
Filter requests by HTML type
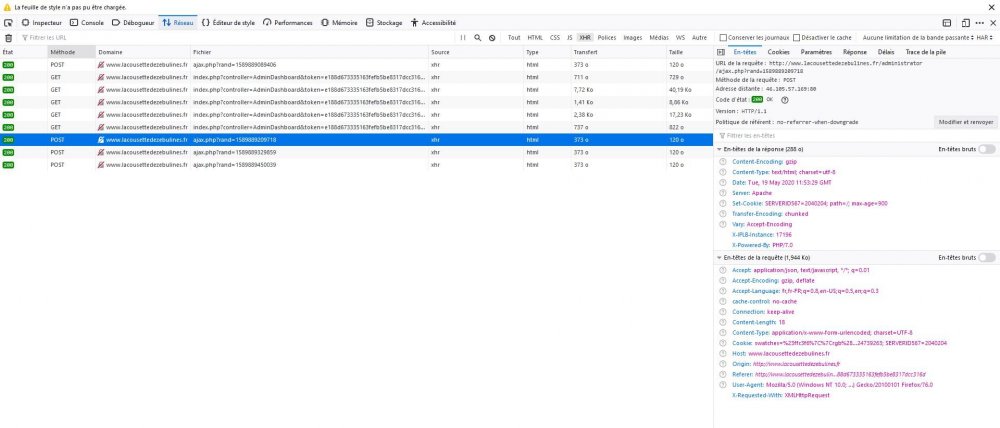click(x=535, y=38)
